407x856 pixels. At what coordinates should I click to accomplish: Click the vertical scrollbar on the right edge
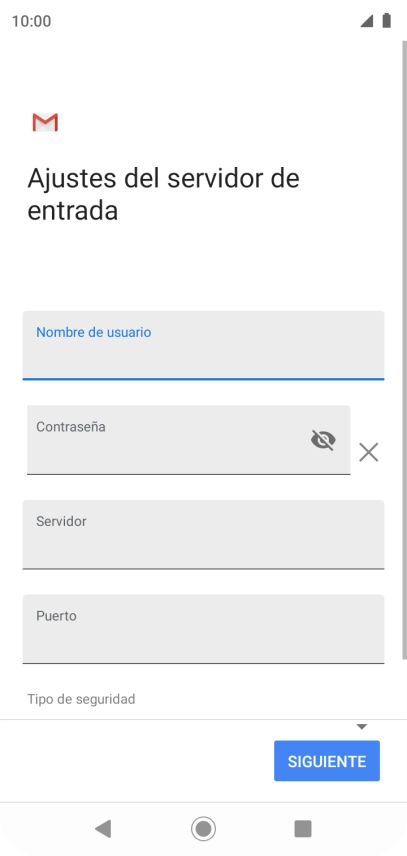click(x=404, y=349)
